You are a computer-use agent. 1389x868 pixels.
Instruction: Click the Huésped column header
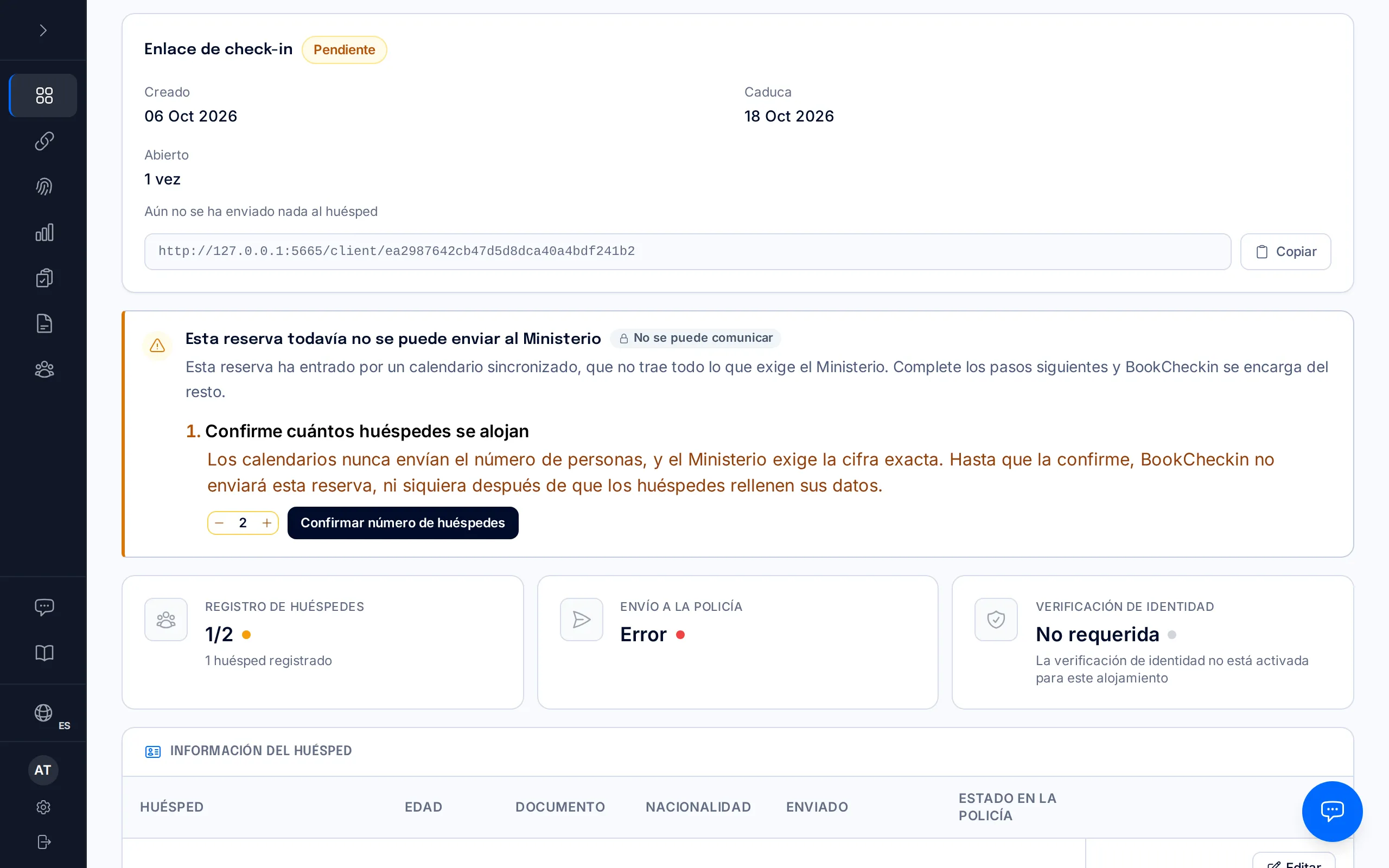tap(172, 807)
